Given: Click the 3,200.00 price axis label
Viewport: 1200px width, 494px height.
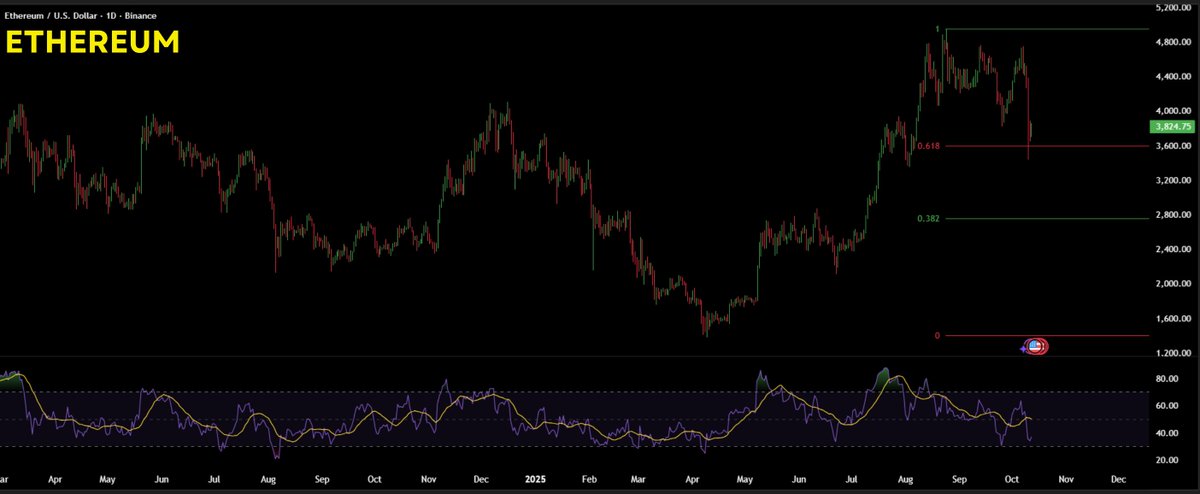Looking at the screenshot, I should (1172, 181).
